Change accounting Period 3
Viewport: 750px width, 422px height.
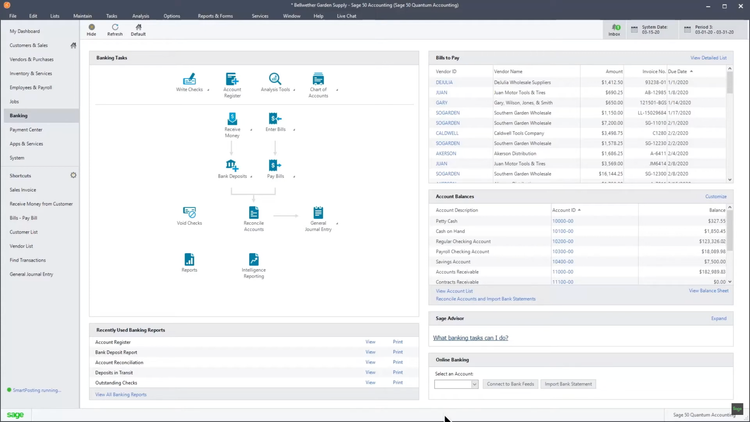click(x=714, y=30)
